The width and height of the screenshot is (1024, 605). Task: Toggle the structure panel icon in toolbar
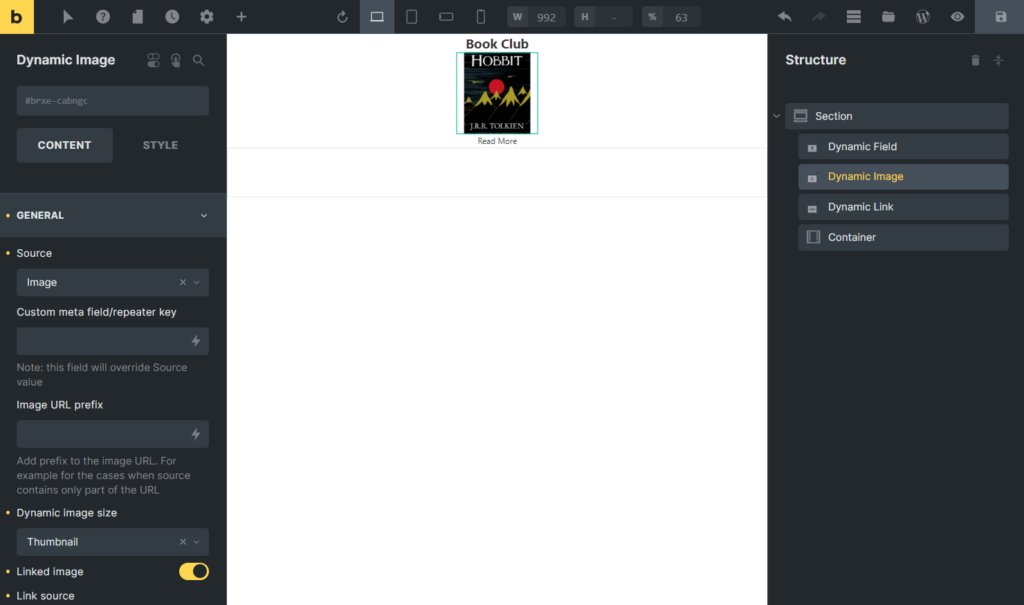[x=854, y=17]
